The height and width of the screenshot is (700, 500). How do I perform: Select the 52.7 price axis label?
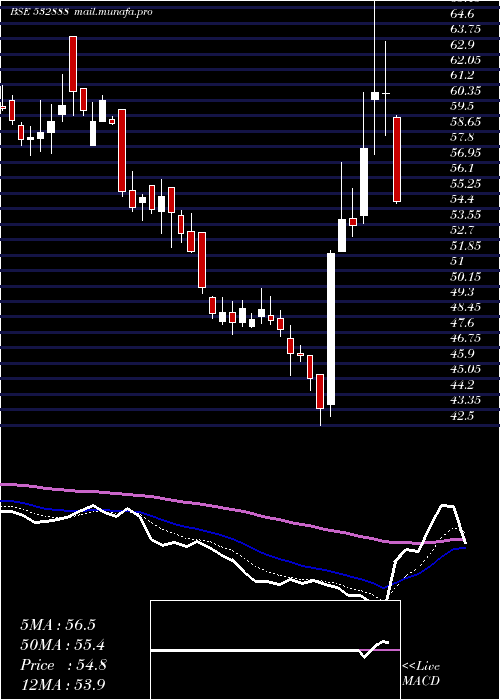[462, 230]
